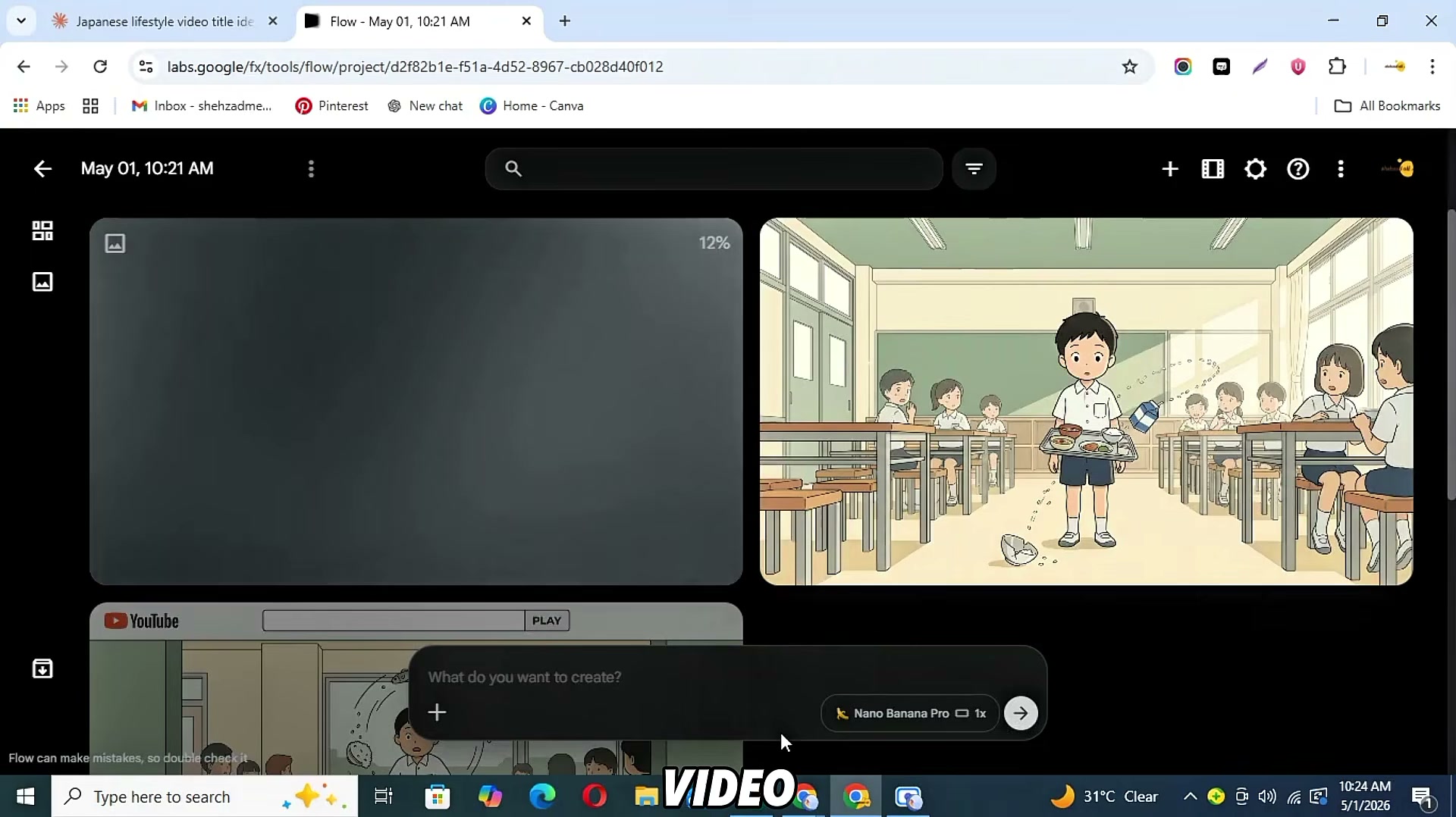Click the page vertical scrollbar

[x=1451, y=354]
